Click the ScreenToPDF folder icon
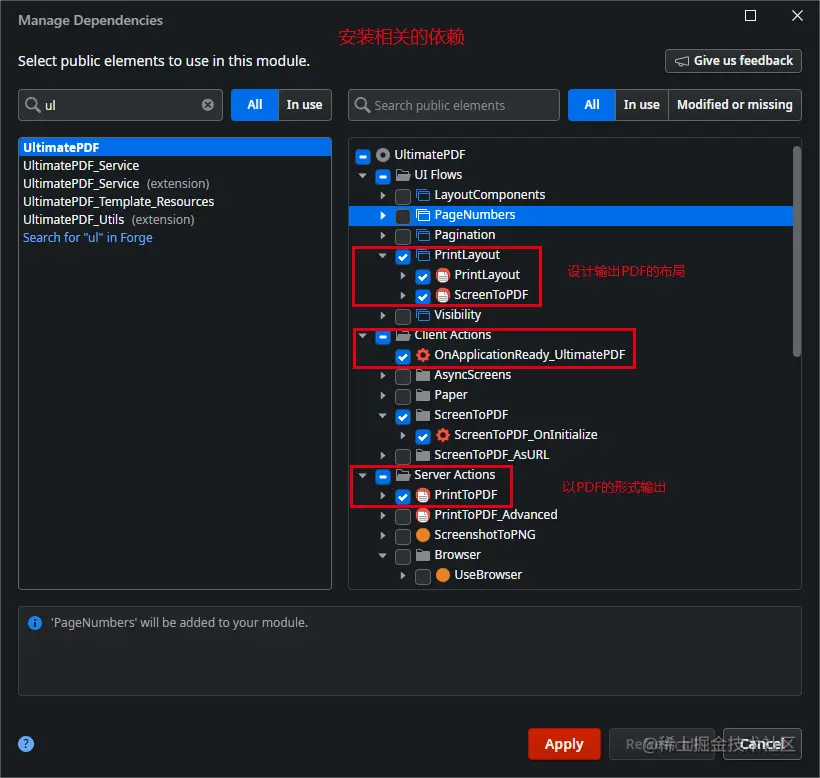 [x=423, y=415]
